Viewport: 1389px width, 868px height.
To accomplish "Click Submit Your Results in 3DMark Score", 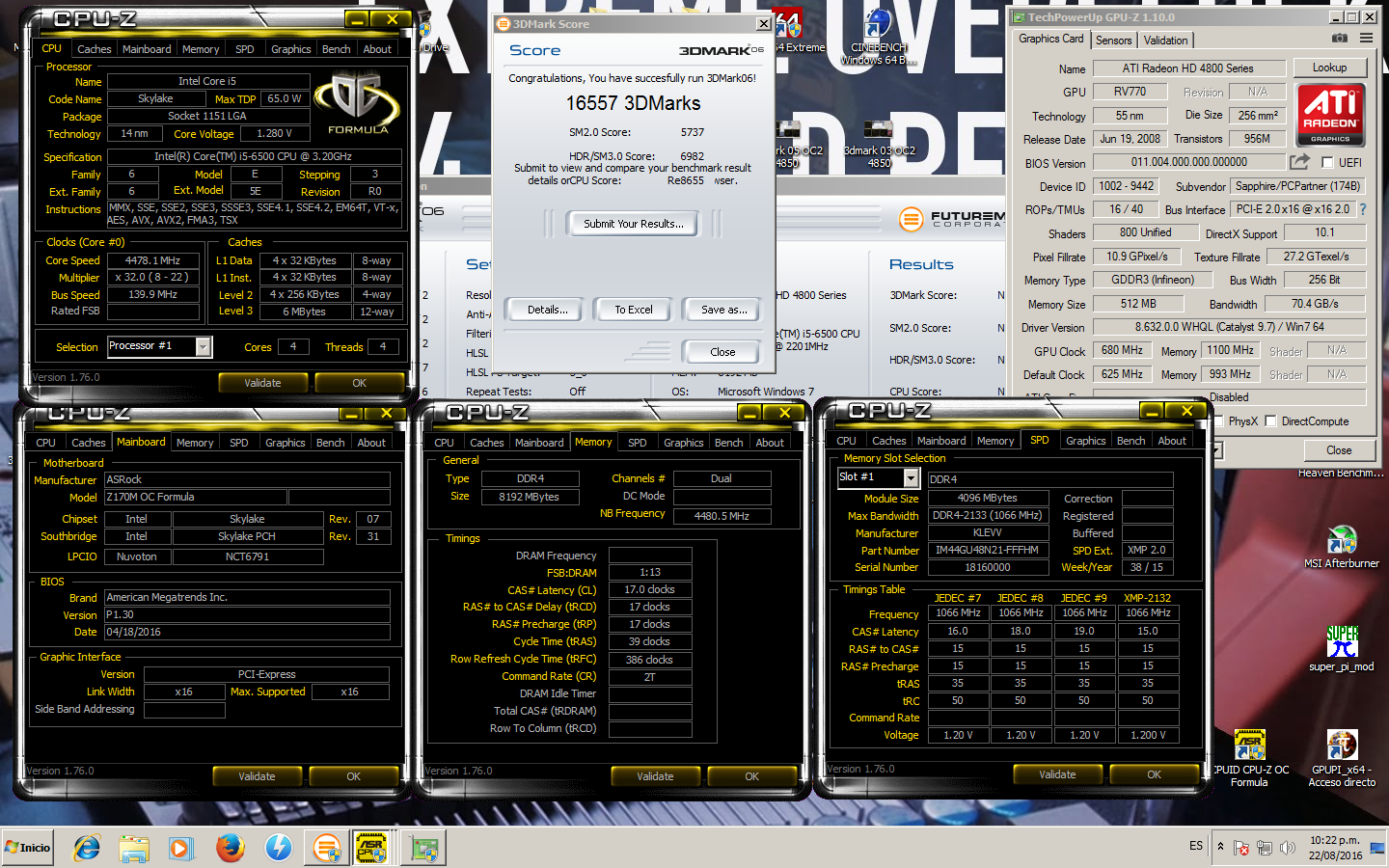I will (634, 223).
